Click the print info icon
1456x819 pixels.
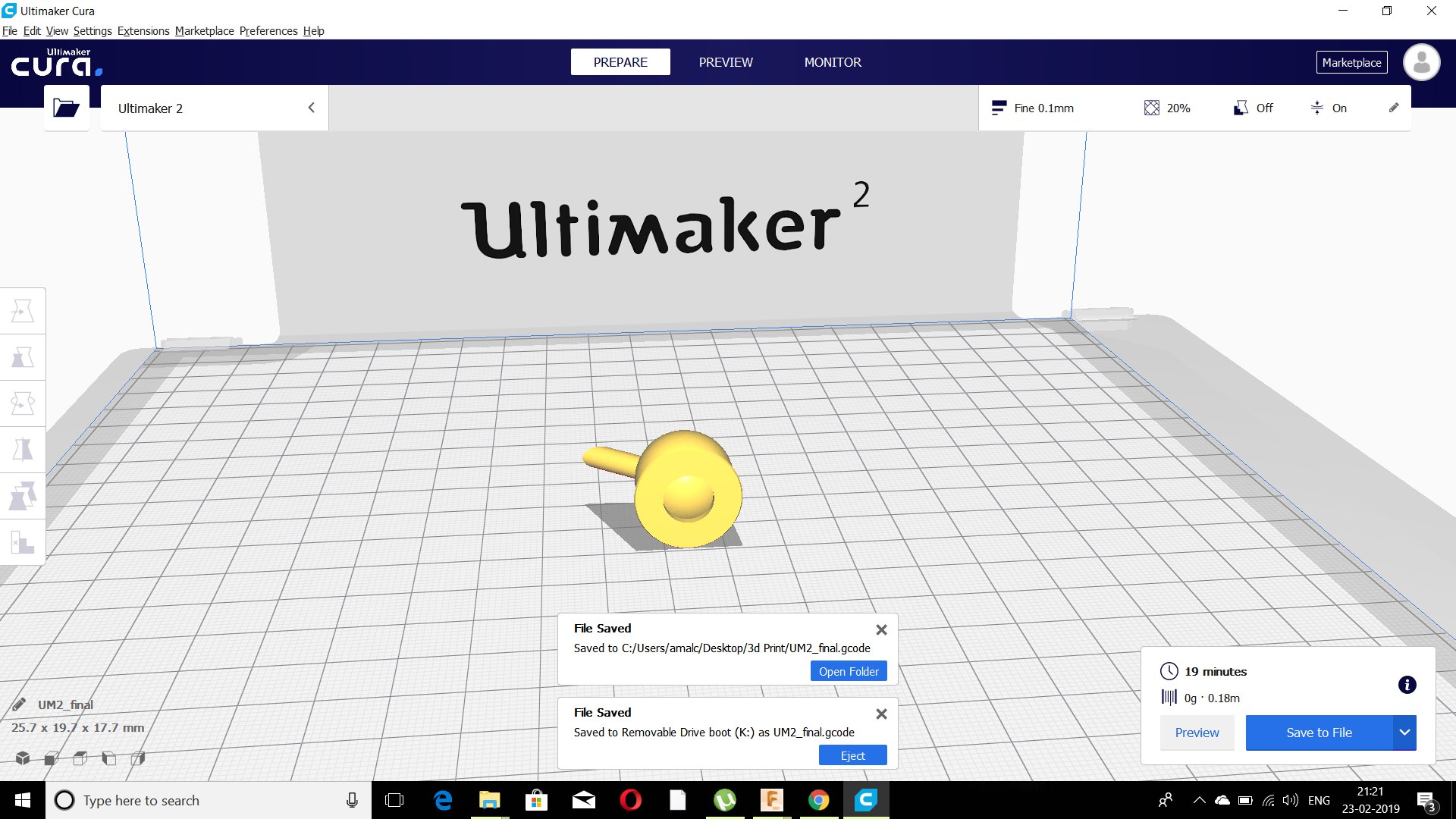click(1407, 685)
